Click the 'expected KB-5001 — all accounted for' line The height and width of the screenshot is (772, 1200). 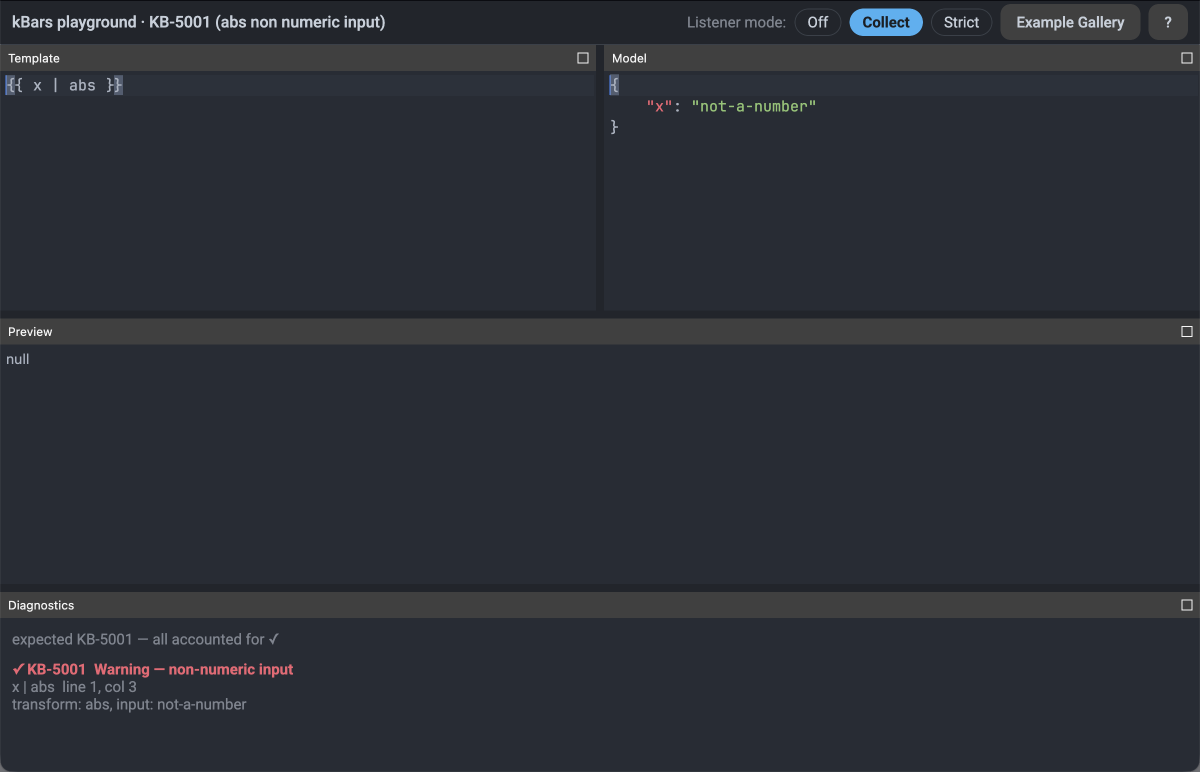(x=146, y=639)
